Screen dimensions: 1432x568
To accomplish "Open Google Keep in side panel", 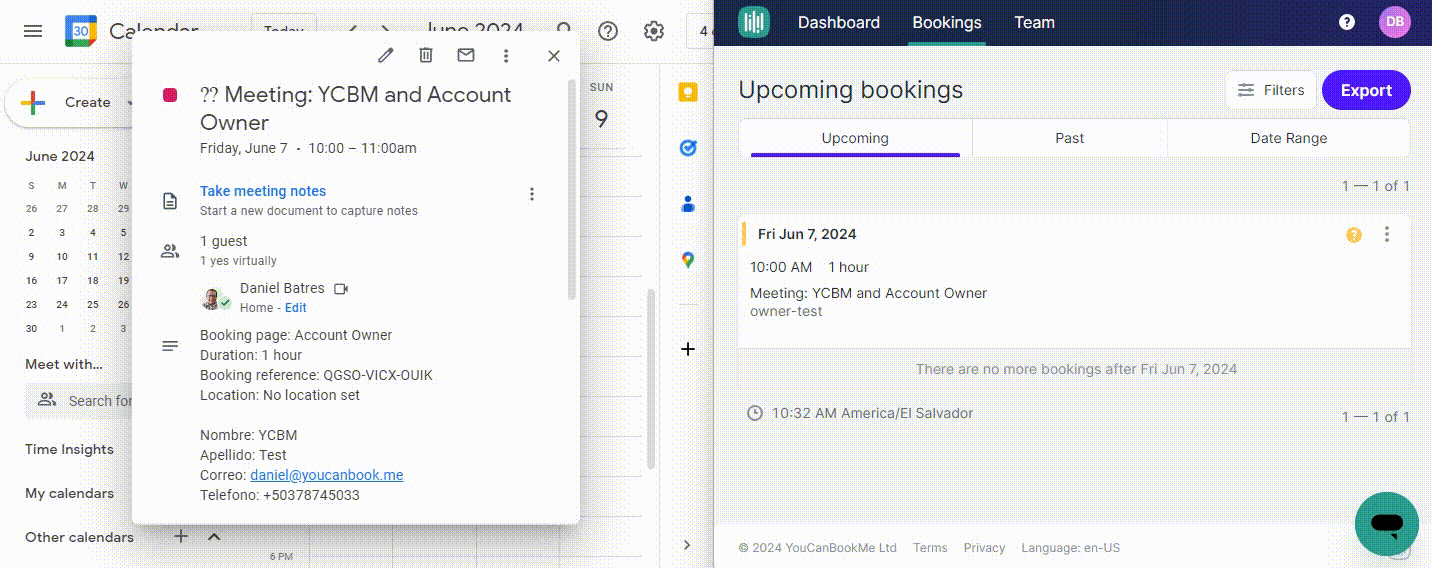I will click(687, 92).
